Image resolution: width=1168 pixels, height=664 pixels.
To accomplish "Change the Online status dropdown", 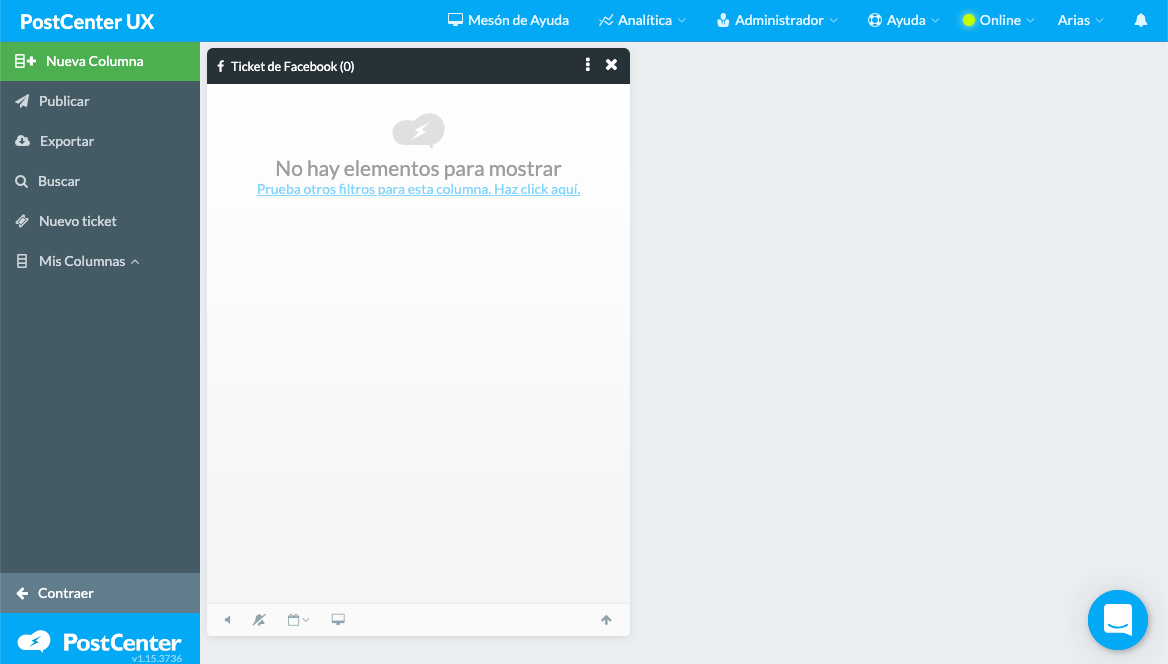I will tap(998, 20).
